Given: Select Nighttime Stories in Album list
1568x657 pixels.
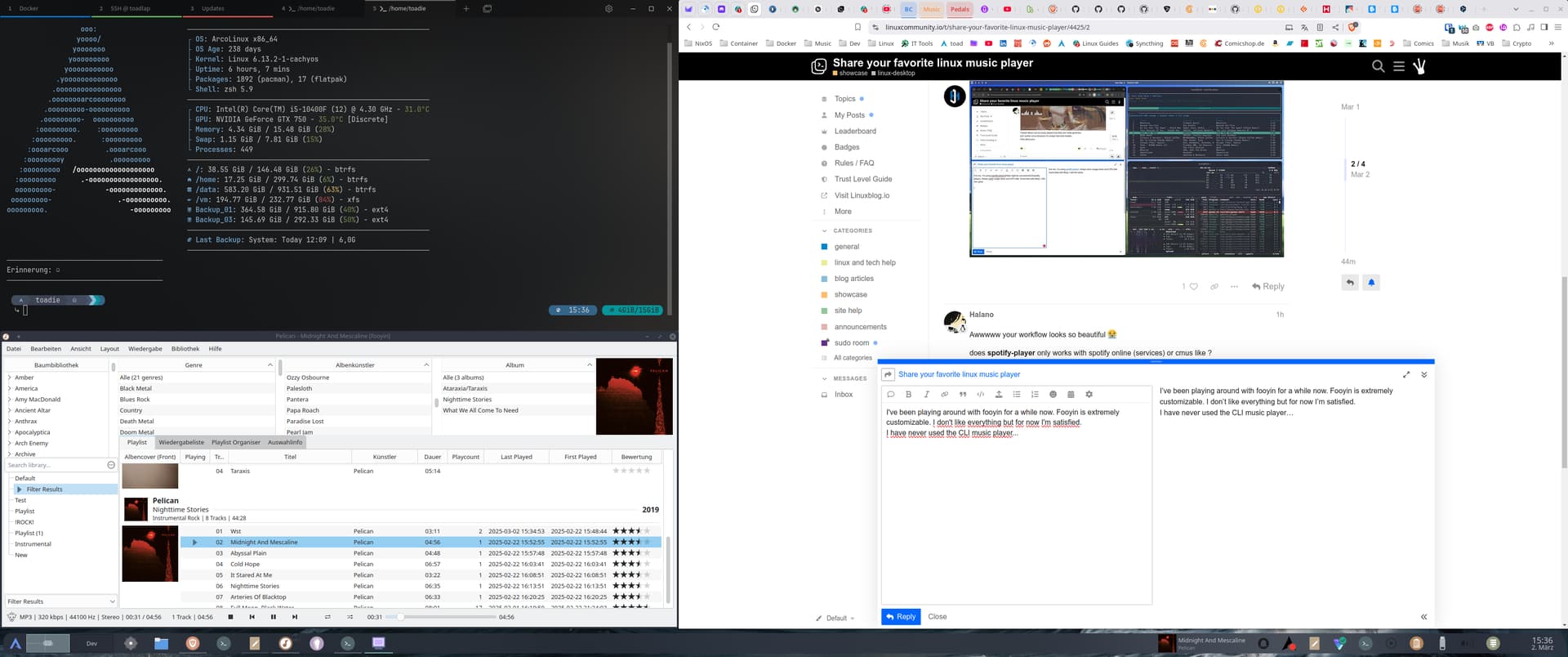Looking at the screenshot, I should pyautogui.click(x=467, y=400).
